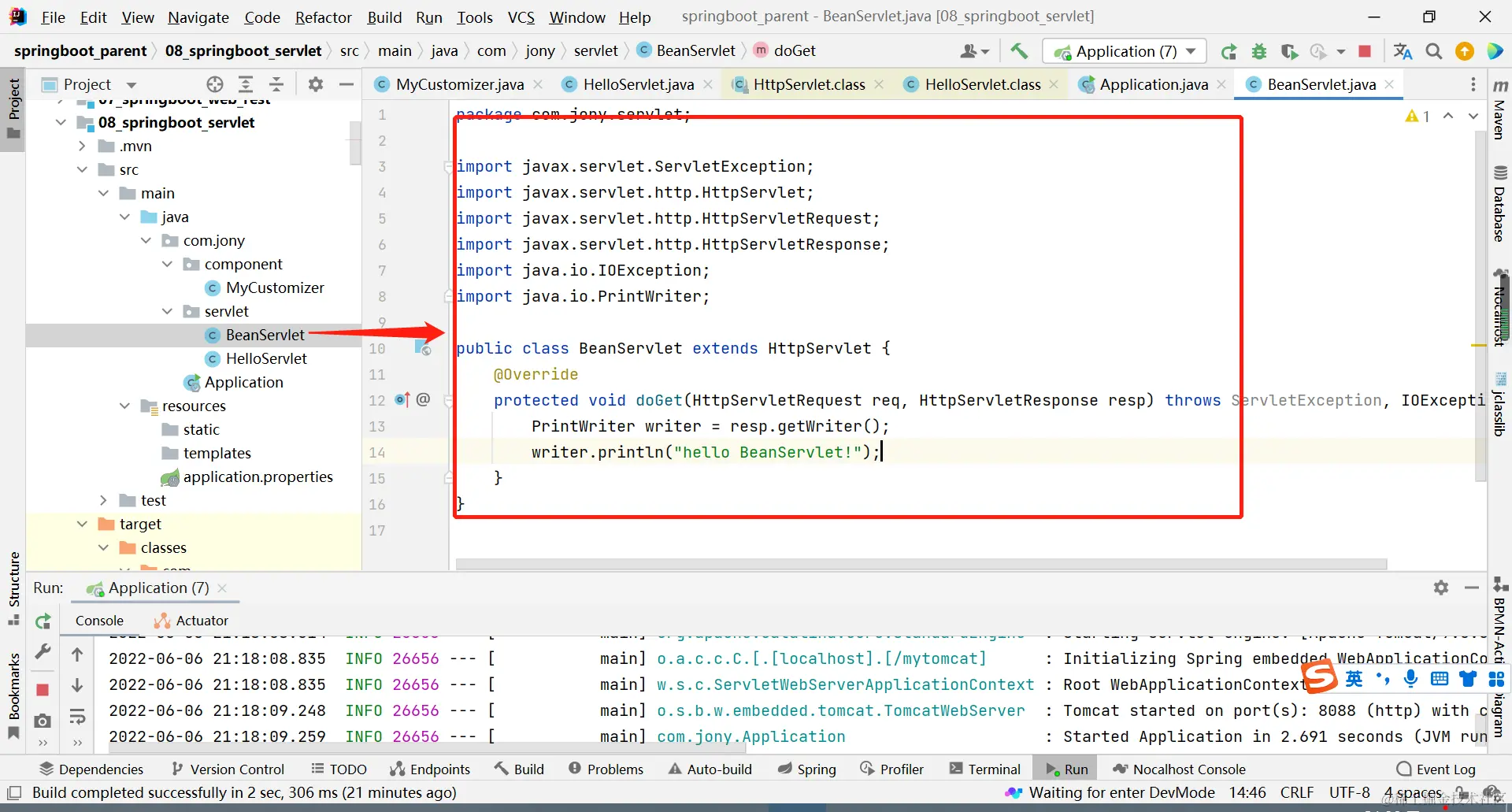
Task: Open the Actuator tab in Run panel
Action: tap(191, 621)
